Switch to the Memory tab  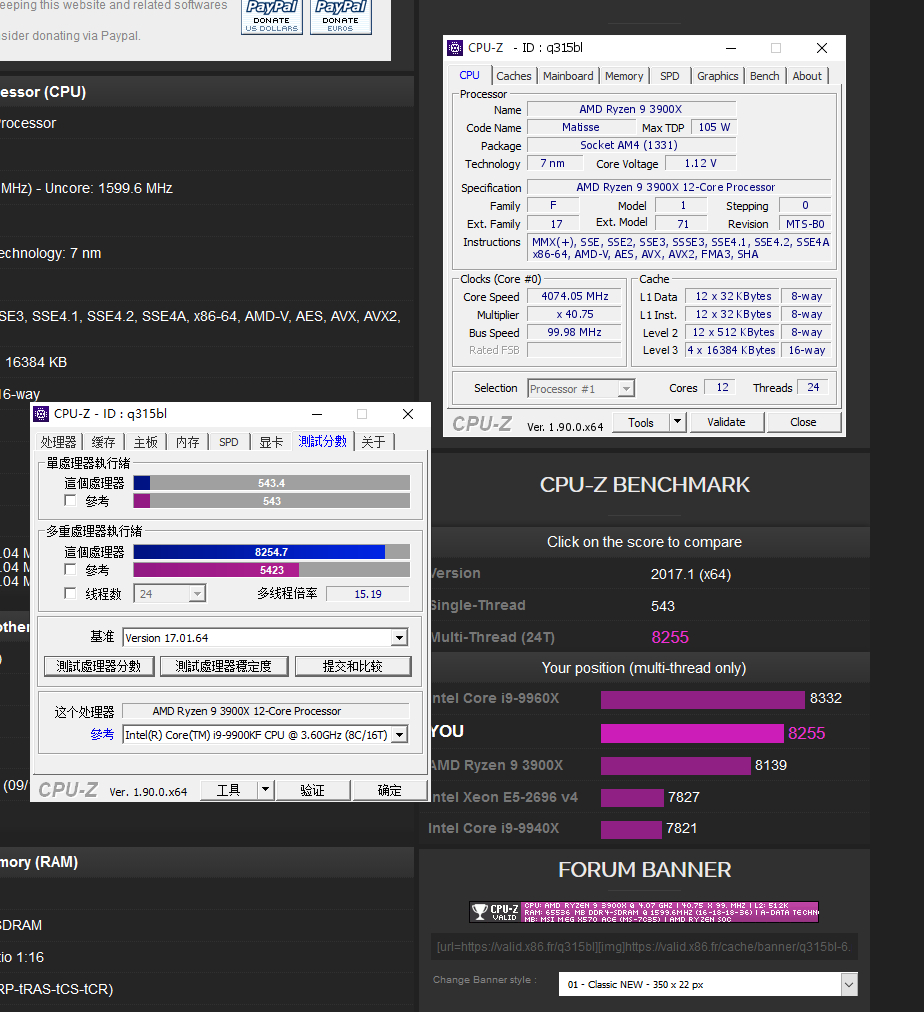pyautogui.click(x=624, y=76)
